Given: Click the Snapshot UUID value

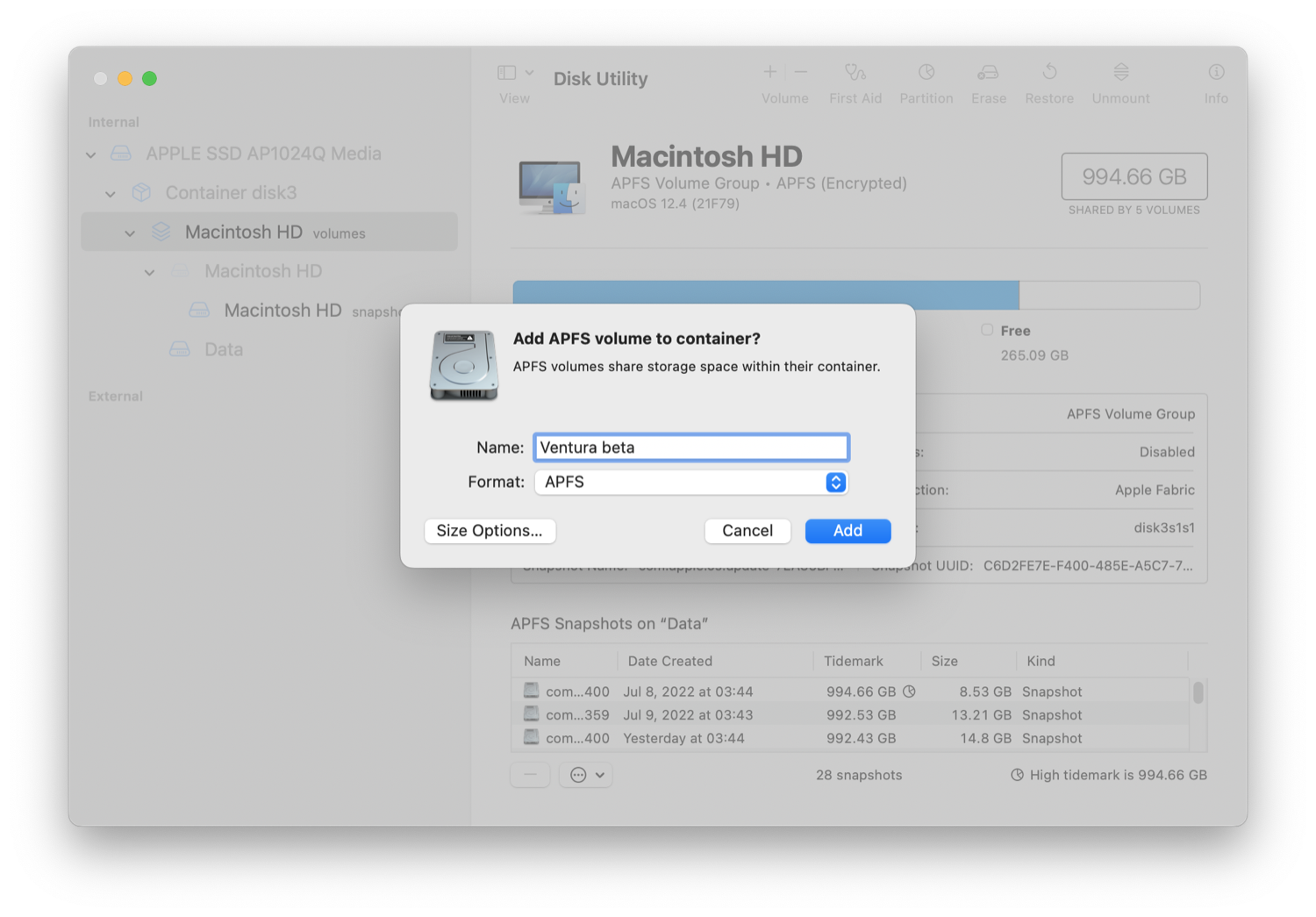Looking at the screenshot, I should point(1088,566).
